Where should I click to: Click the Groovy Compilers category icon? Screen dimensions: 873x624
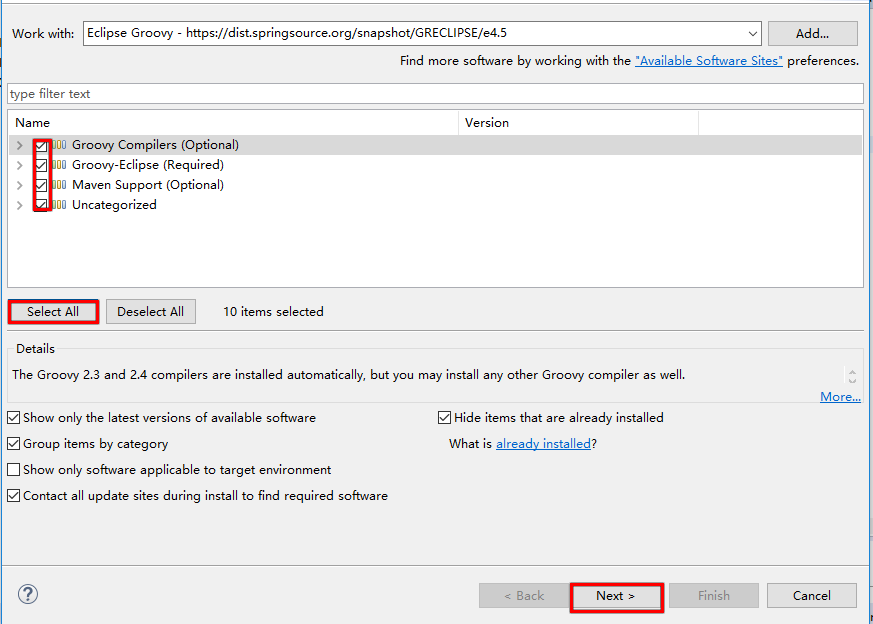60,145
